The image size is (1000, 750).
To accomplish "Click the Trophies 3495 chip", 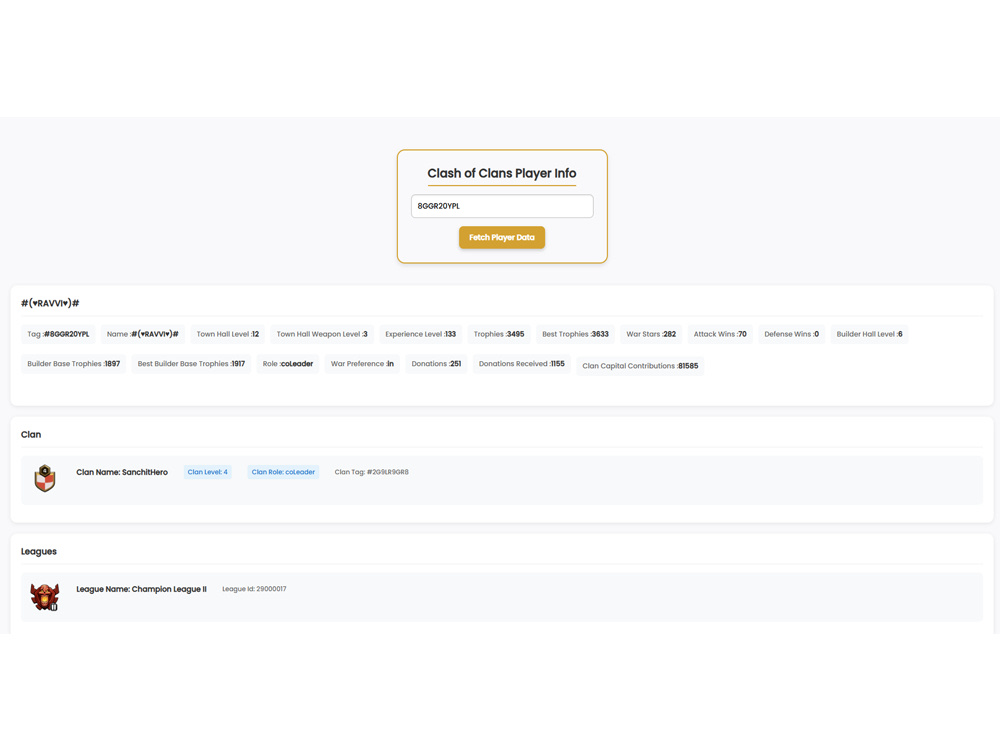I will pos(499,334).
